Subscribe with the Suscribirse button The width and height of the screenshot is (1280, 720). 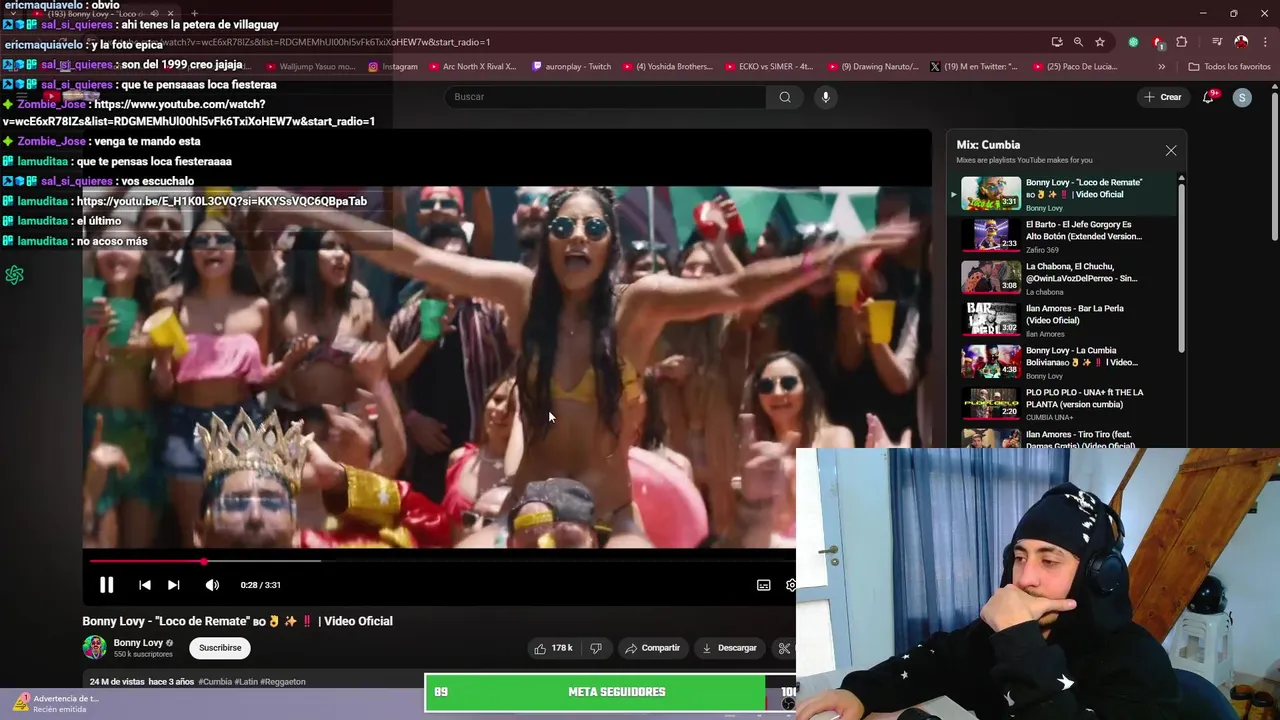pyautogui.click(x=220, y=648)
